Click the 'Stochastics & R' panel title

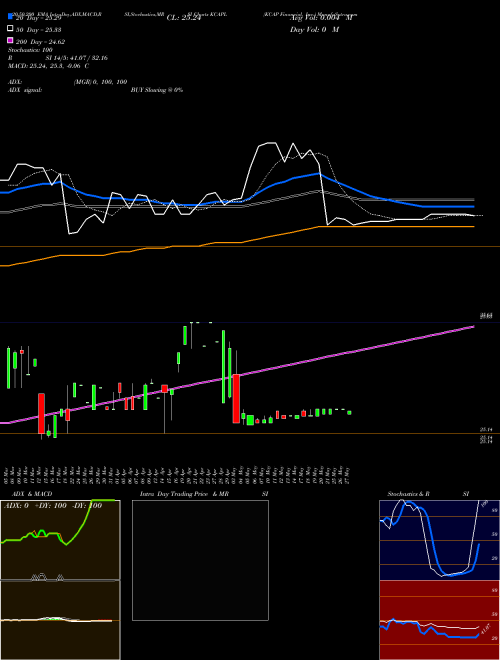pyautogui.click(x=408, y=494)
